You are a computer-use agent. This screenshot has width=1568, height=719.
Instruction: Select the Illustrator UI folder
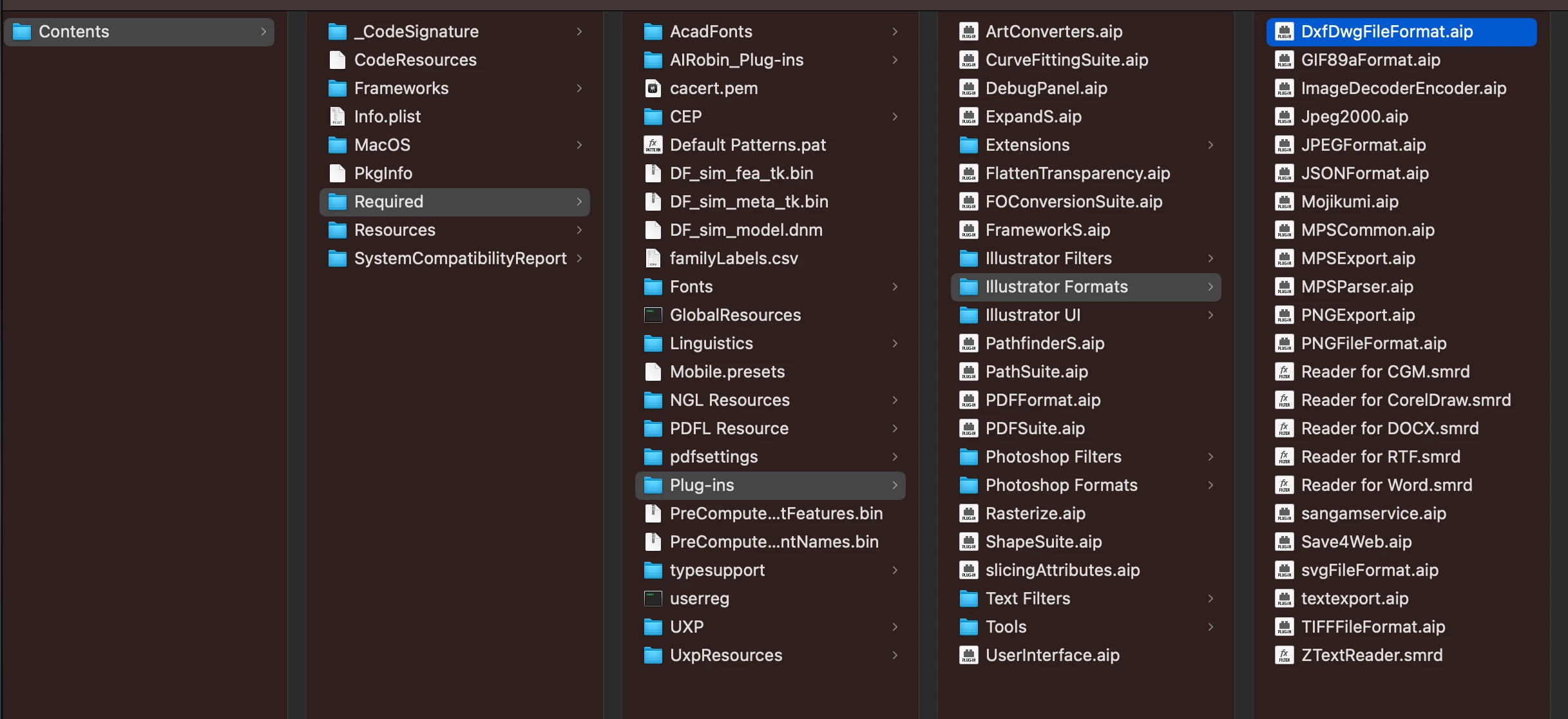click(1032, 315)
